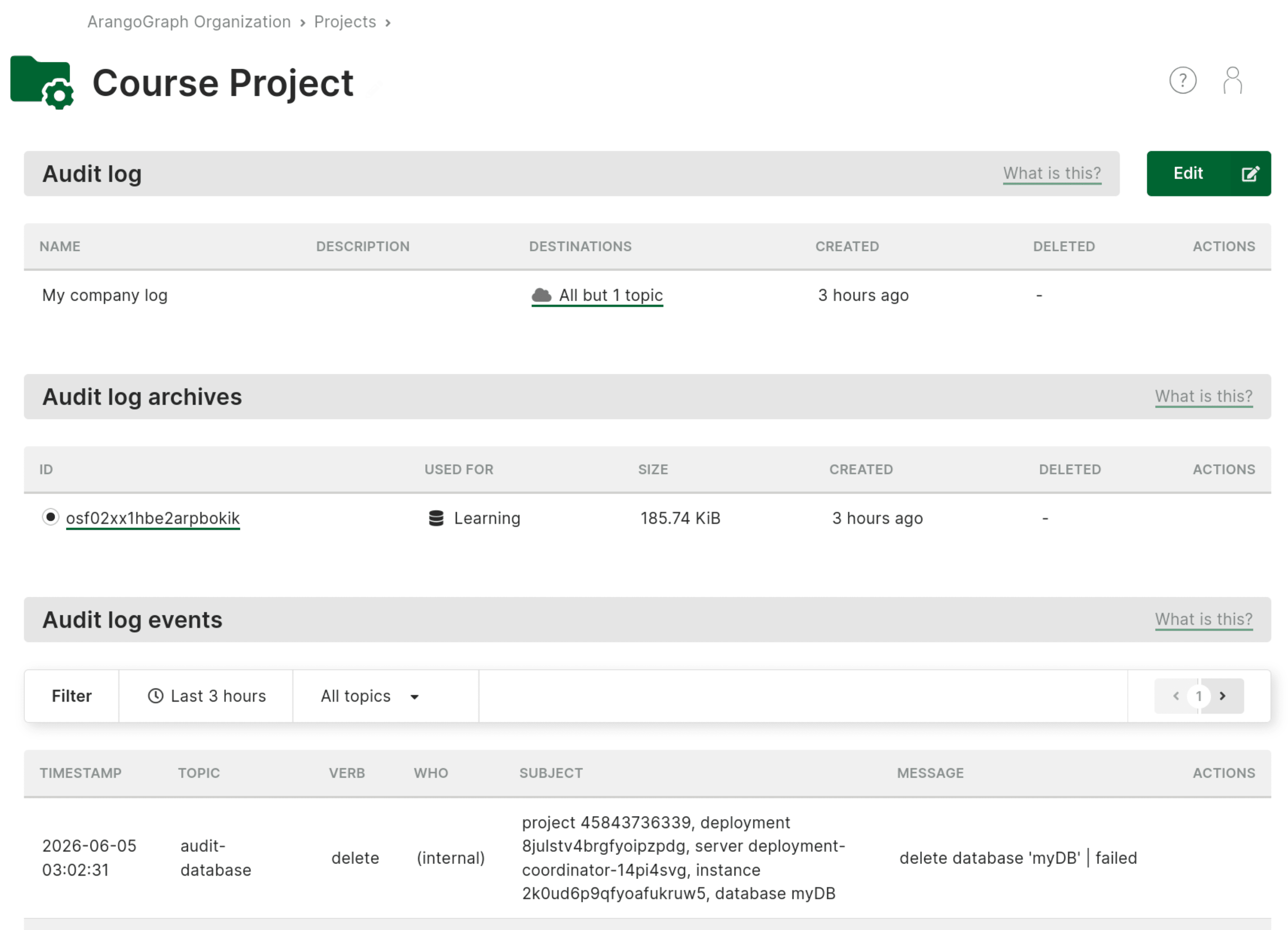Click the delete database 'myDB' failed message

[x=1018, y=858]
